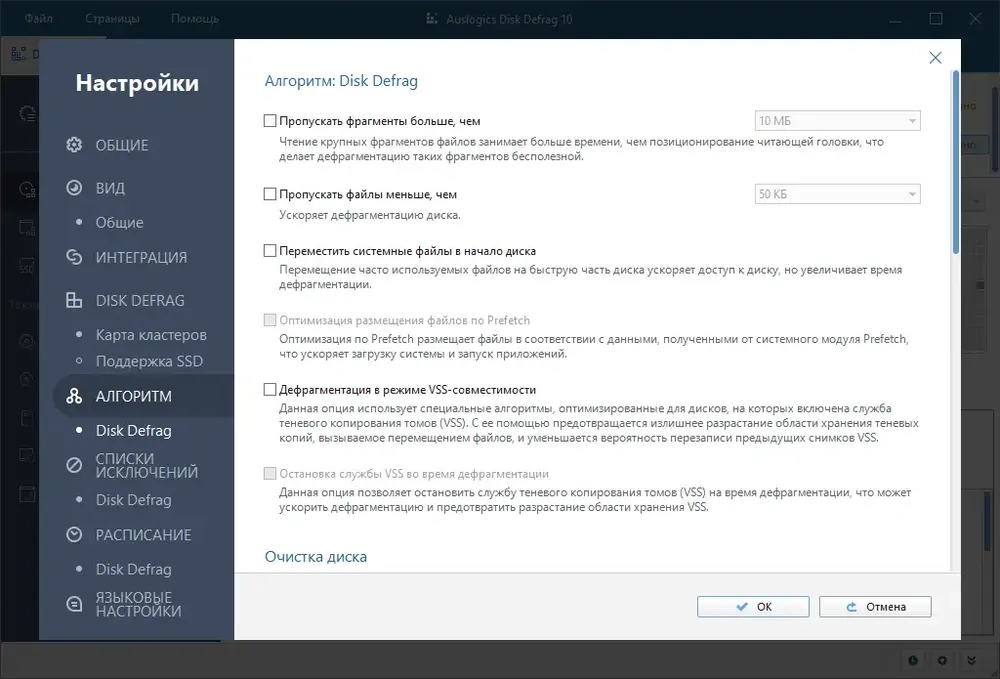Viewport: 1000px width, 679px height.
Task: Click the Настройки sidebar title
Action: click(x=137, y=83)
